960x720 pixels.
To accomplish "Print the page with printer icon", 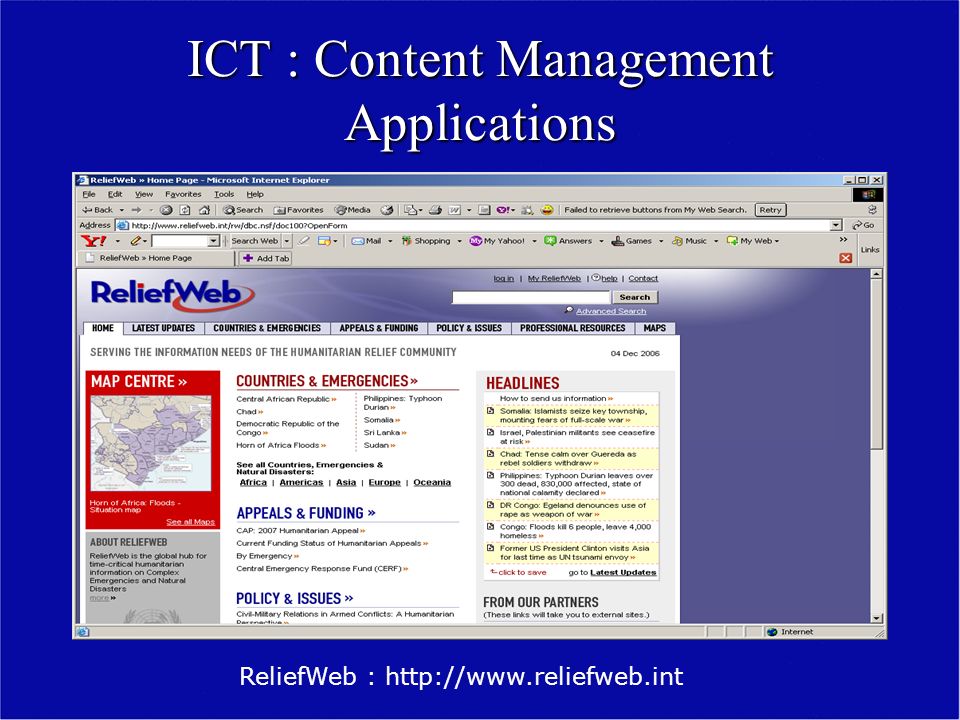I will [x=435, y=210].
